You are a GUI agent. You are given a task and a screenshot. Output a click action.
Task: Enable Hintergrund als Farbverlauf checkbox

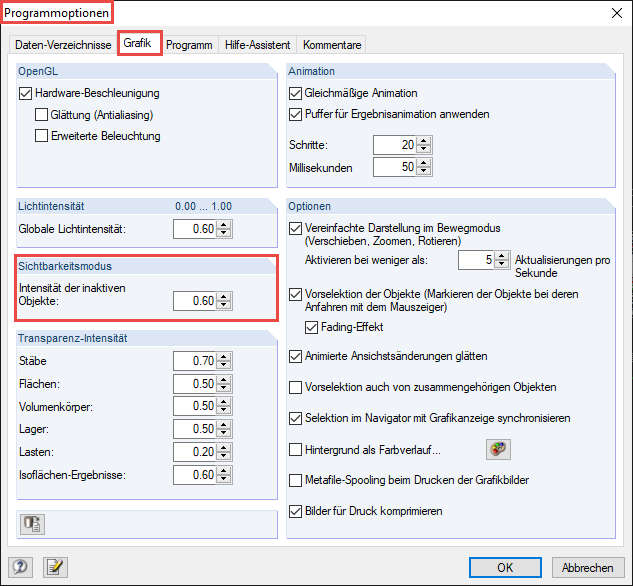tap(295, 450)
